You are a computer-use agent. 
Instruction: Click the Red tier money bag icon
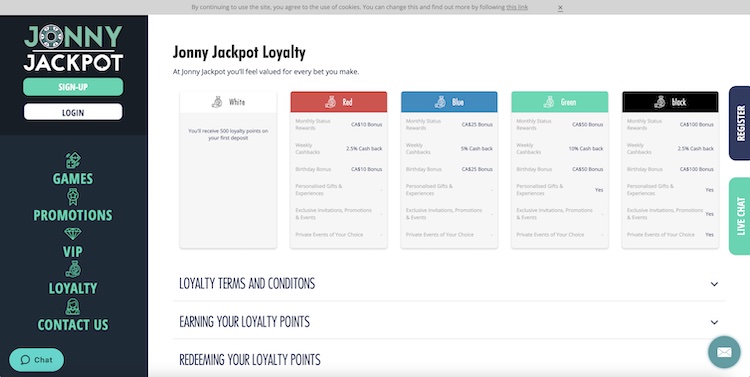(331, 102)
